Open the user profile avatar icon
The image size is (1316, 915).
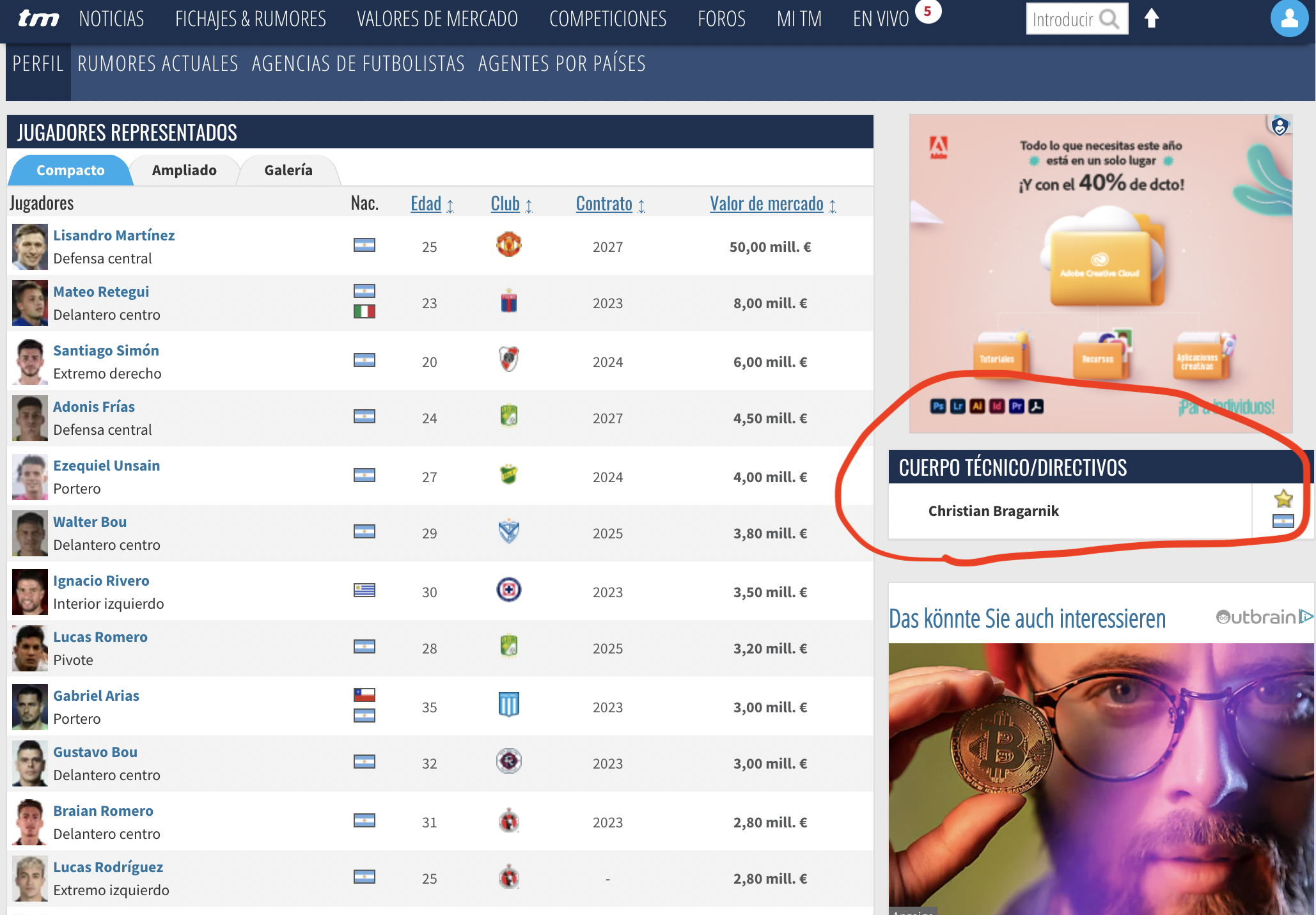click(1289, 19)
